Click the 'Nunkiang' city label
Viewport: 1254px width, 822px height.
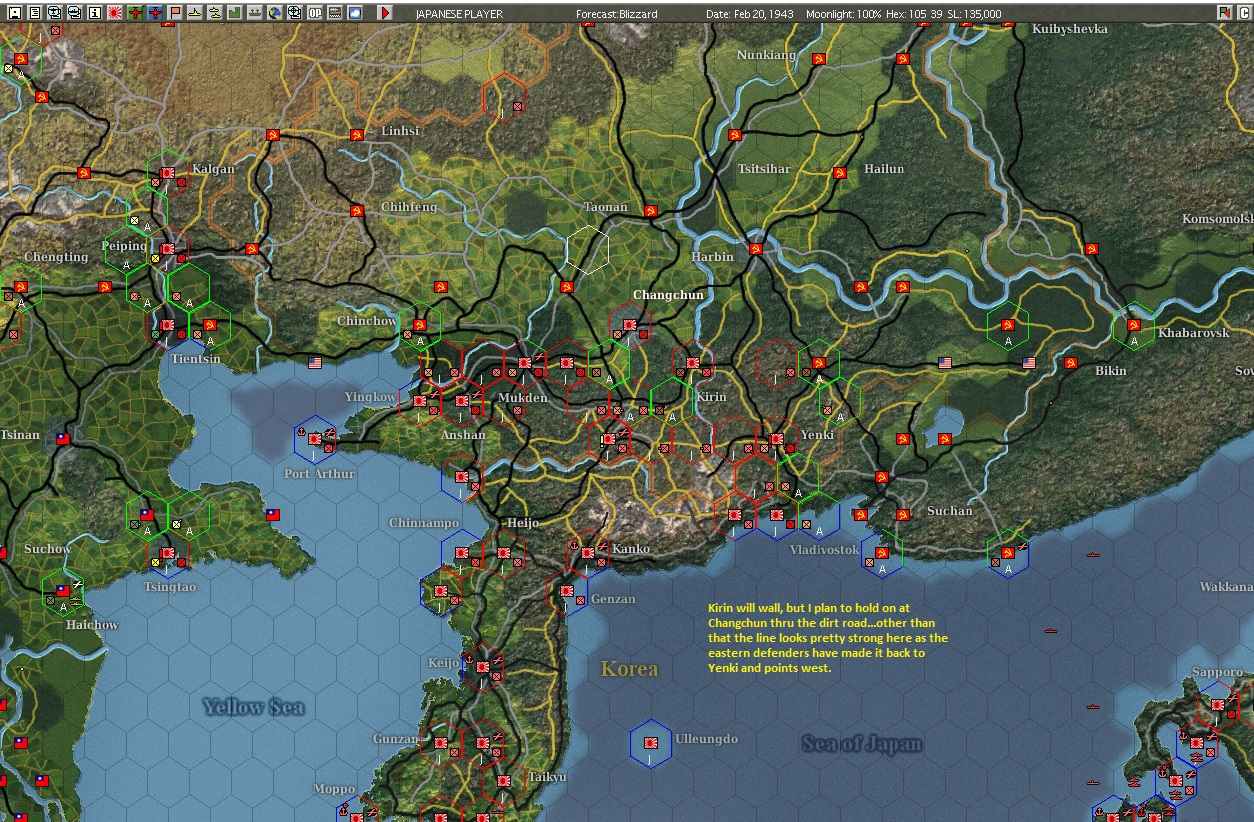767,55
